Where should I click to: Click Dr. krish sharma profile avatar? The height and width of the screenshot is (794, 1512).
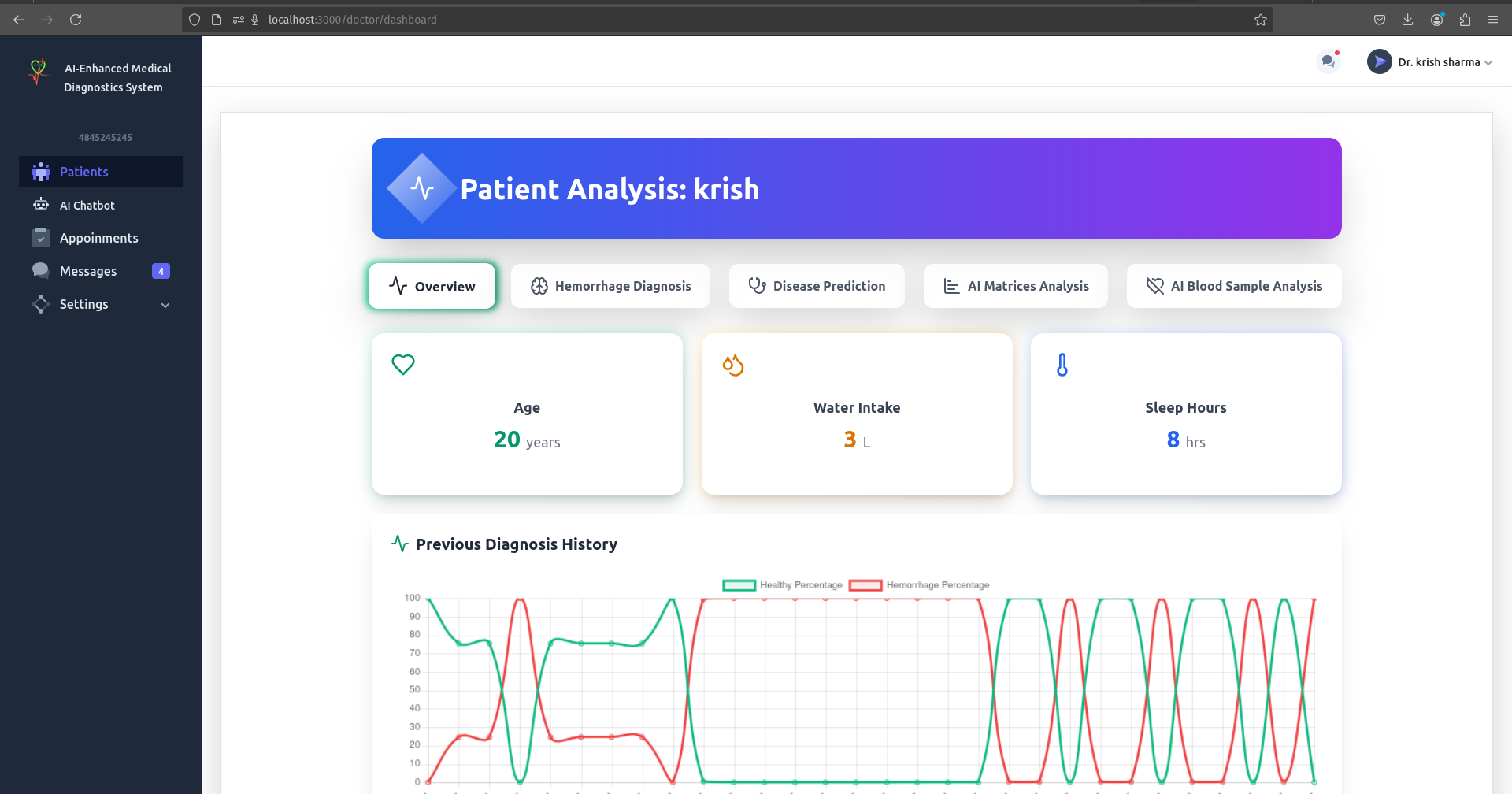[x=1379, y=61]
